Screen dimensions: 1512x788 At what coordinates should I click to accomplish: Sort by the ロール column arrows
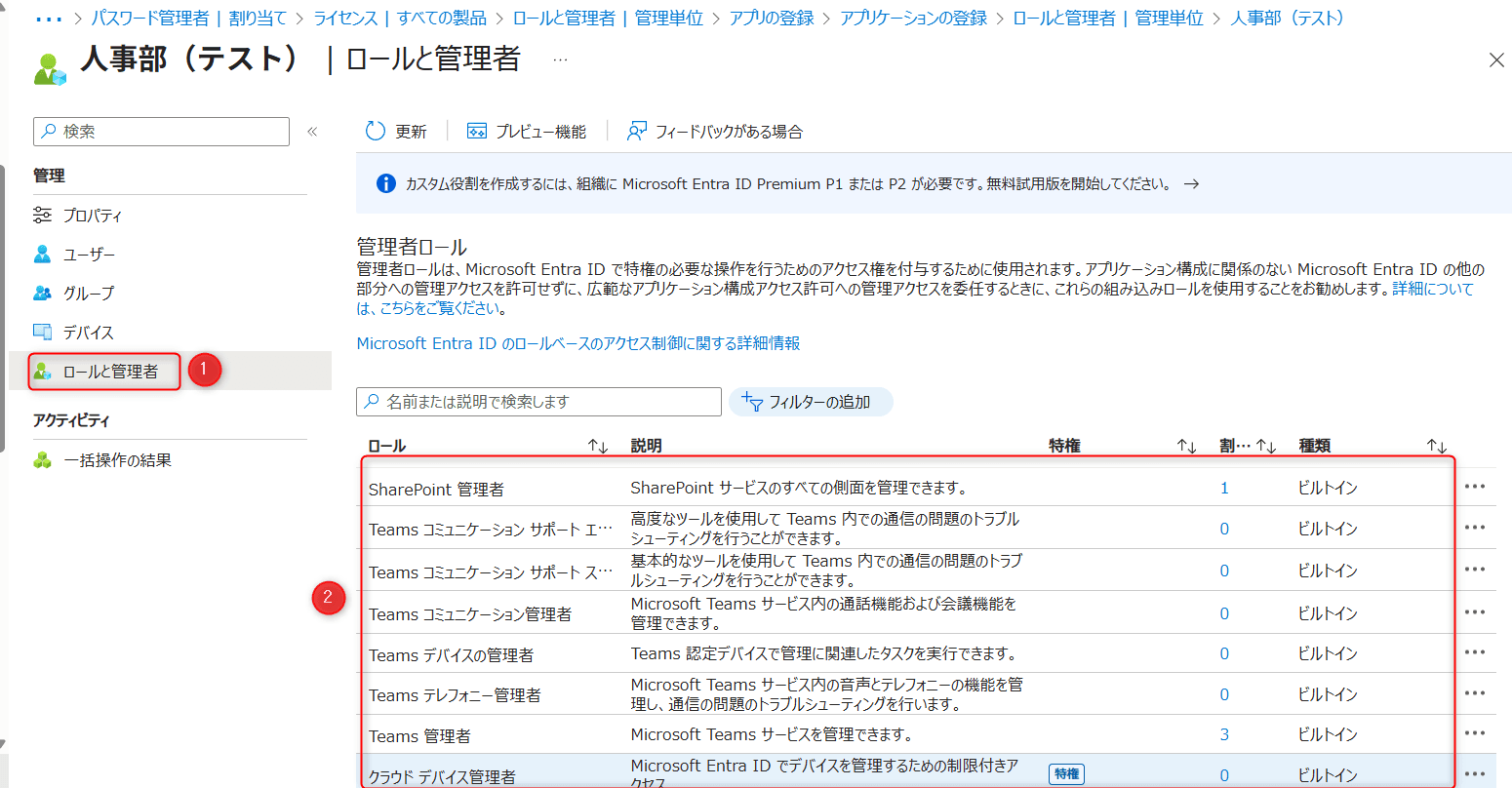click(x=598, y=446)
